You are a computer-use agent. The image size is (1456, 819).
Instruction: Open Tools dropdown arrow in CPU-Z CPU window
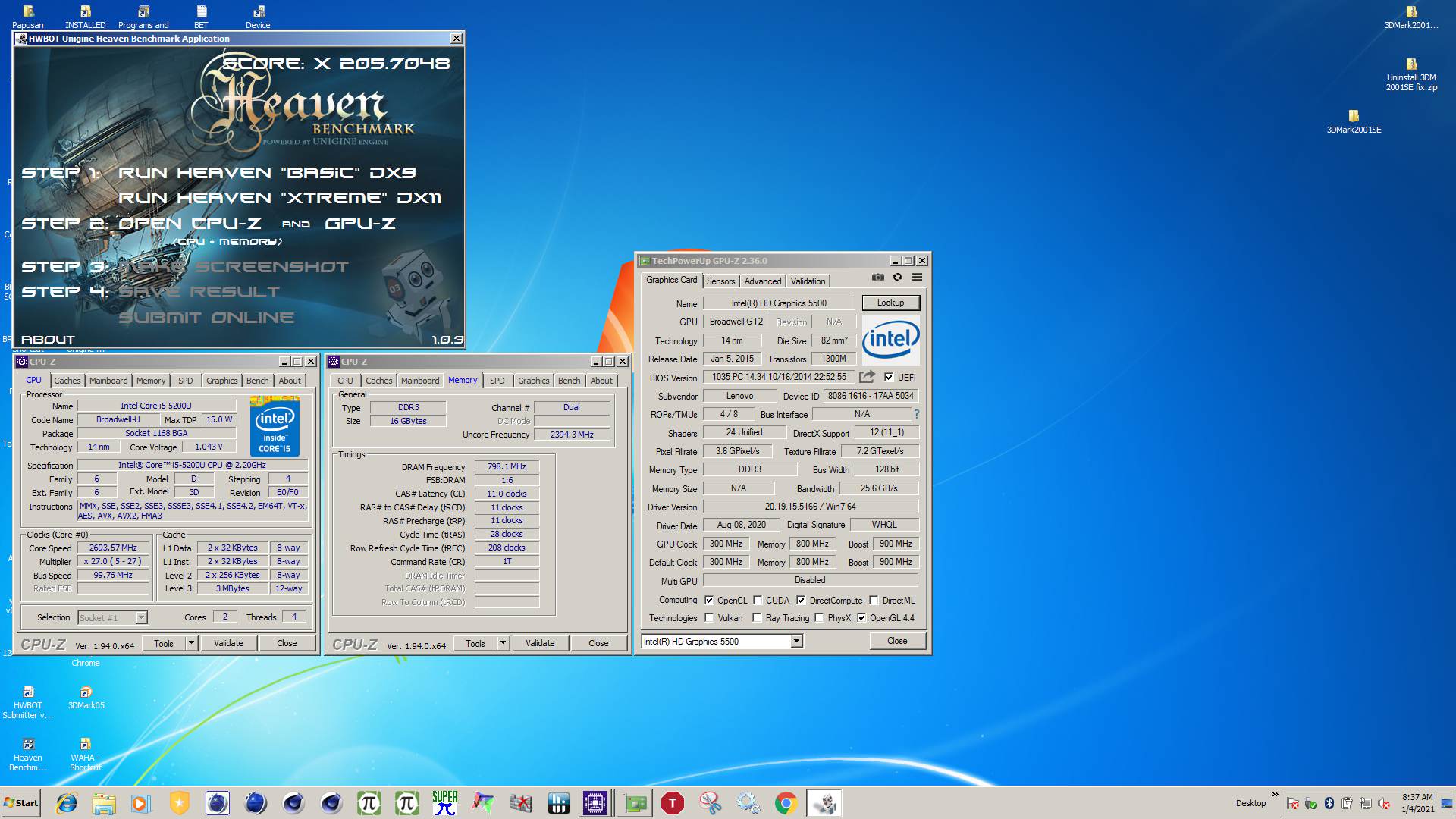click(192, 643)
